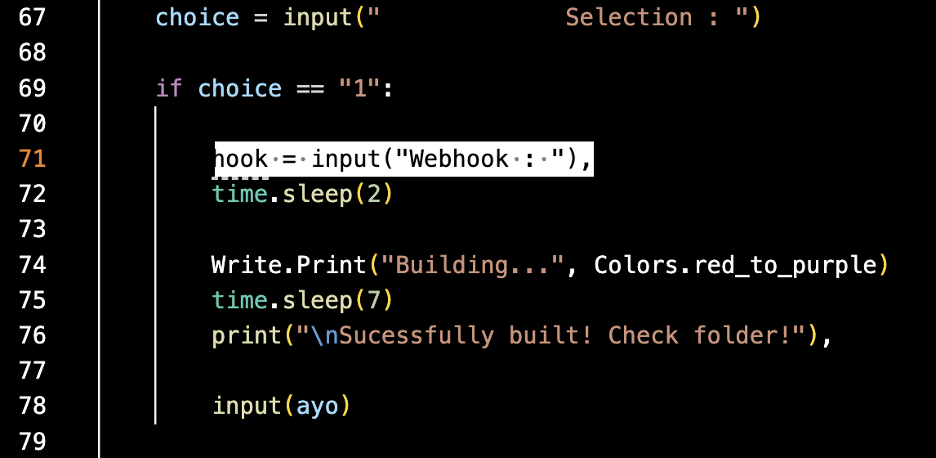Click line number 74 in the gutter
Image resolution: width=936 pixels, height=458 pixels.
33,265
